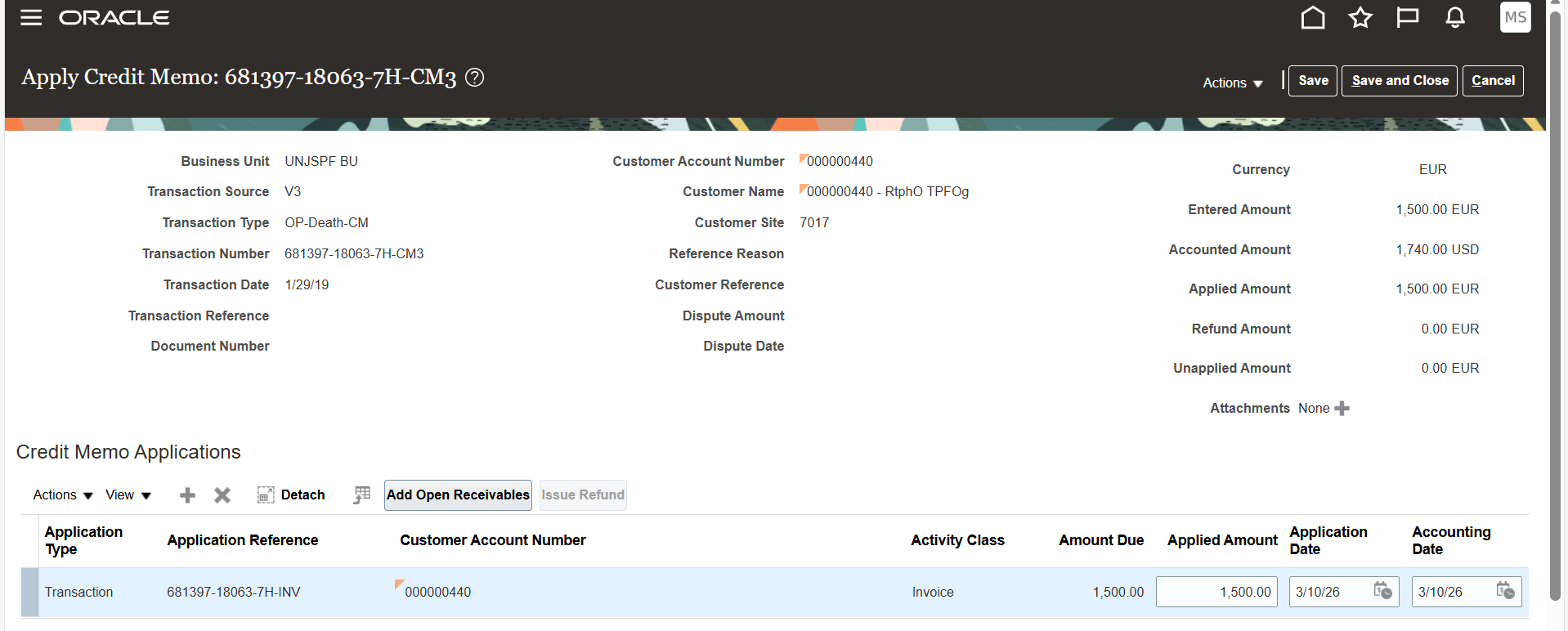Screen dimensions: 1568x631
Task: View notifications bell icon
Action: pos(1455,17)
